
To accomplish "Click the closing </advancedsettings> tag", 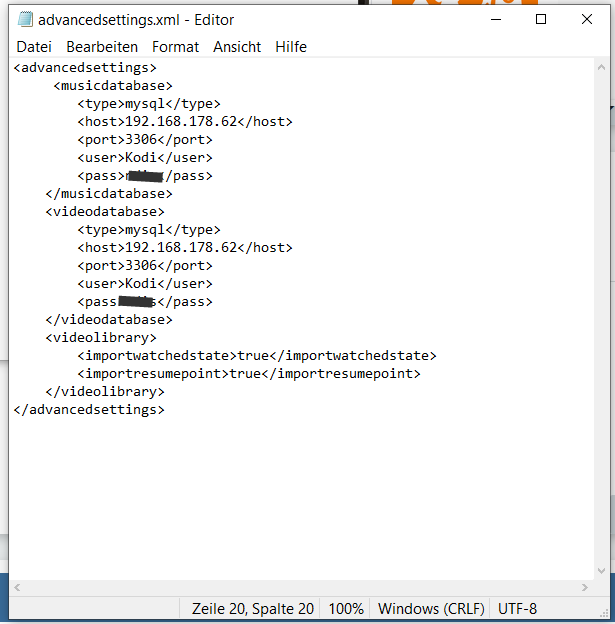I will click(x=89, y=410).
